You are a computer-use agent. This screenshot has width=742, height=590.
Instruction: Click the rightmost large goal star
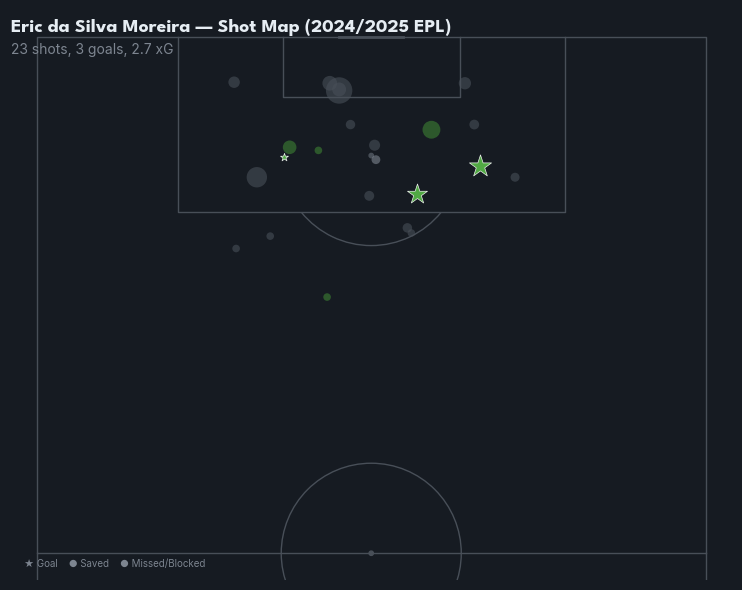point(480,166)
